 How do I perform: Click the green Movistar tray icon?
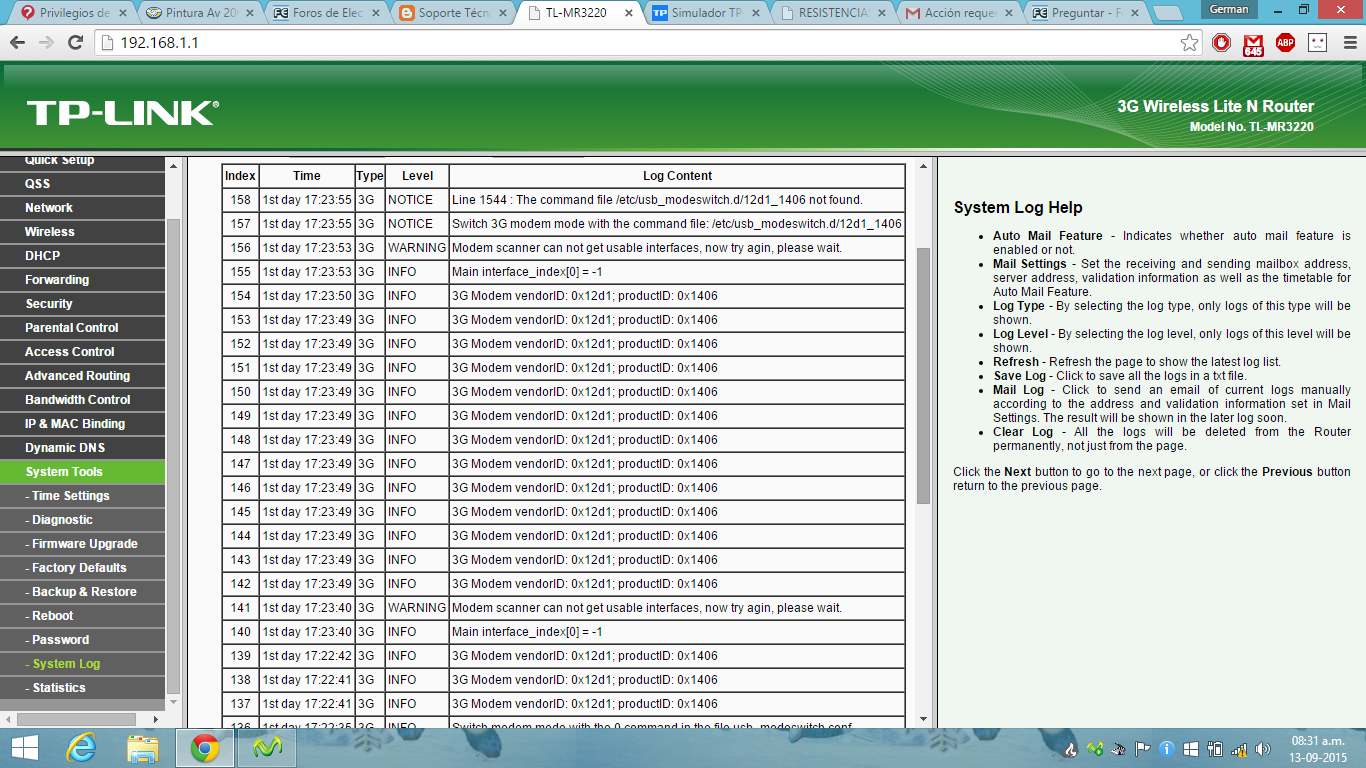click(1095, 748)
